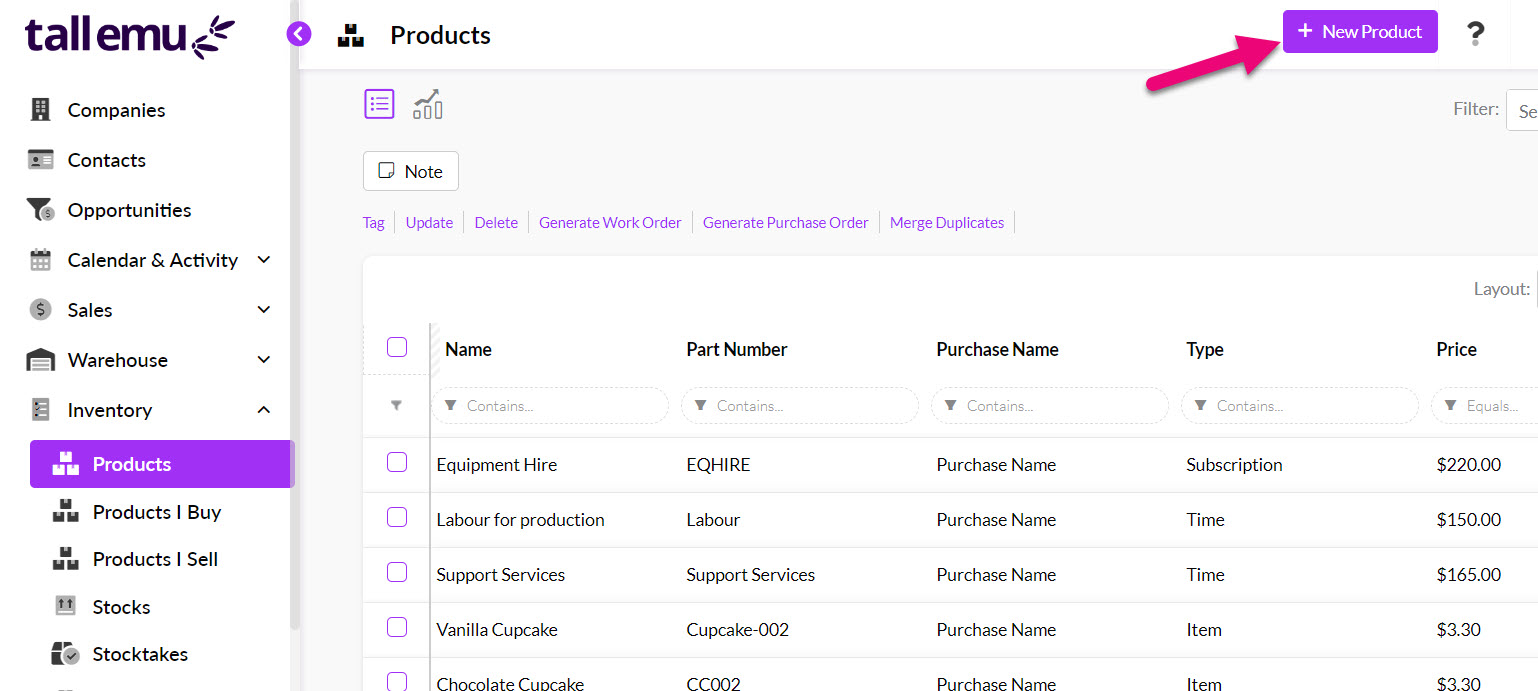
Task: Select the Equipment Hire row checkbox
Action: 397,462
